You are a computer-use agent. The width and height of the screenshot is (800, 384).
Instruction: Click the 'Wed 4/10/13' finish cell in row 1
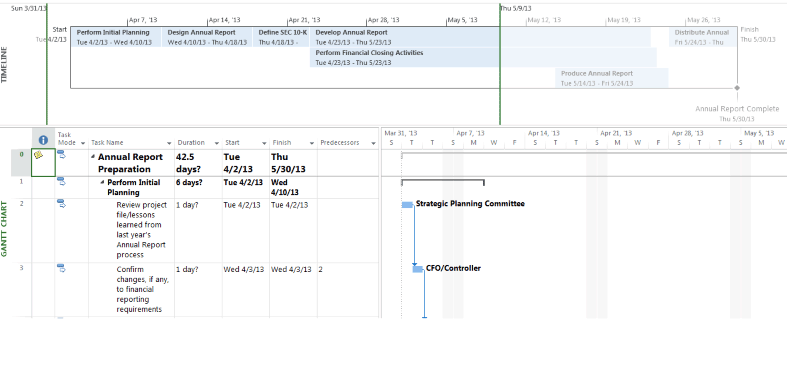[x=293, y=188]
